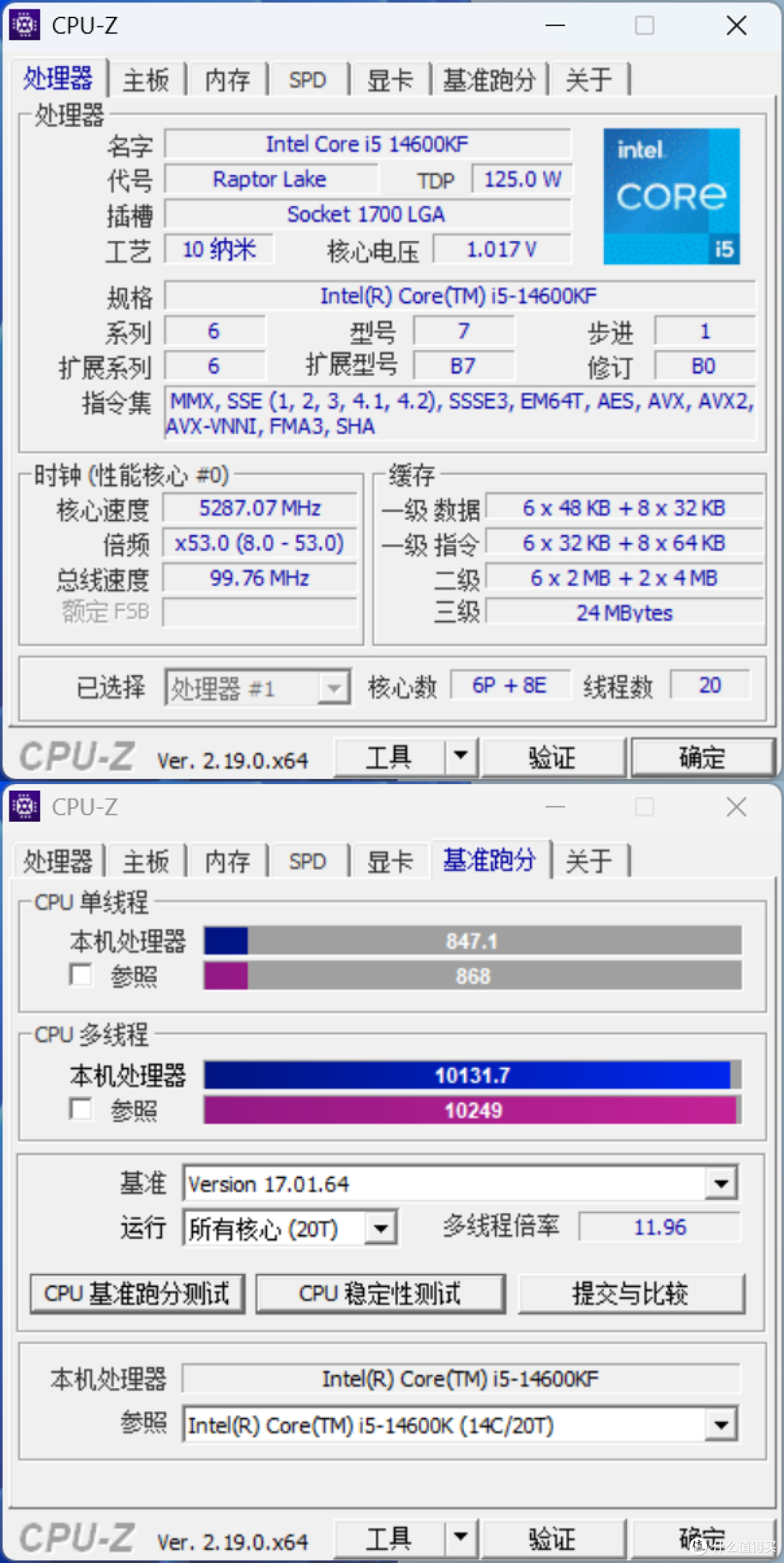Click single-thread 847.1 score bar
Image resolution: width=784 pixels, height=1563 pixels.
click(473, 941)
